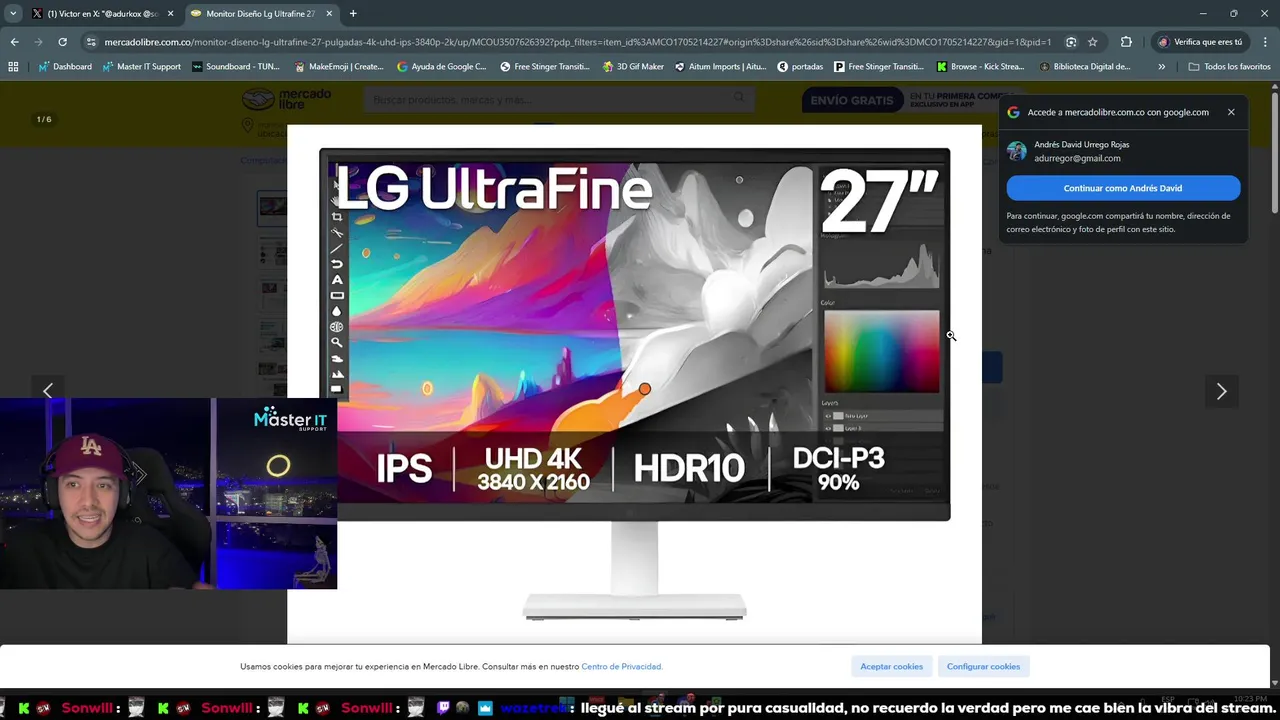1280x720 pixels.
Task: Click the address bar URL field
Action: pos(577,42)
